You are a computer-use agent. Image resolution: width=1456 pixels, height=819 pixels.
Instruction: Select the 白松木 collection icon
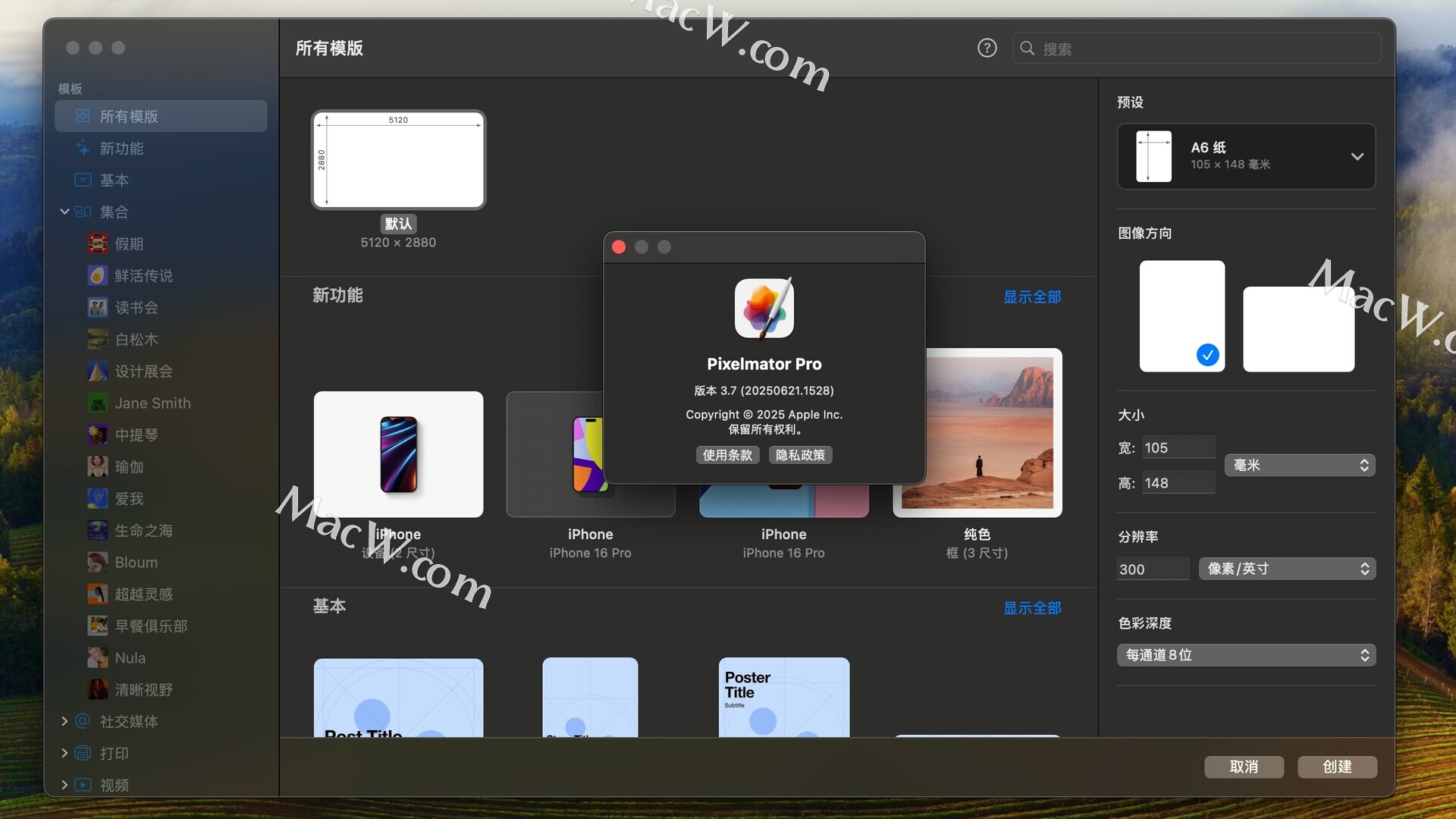[98, 339]
